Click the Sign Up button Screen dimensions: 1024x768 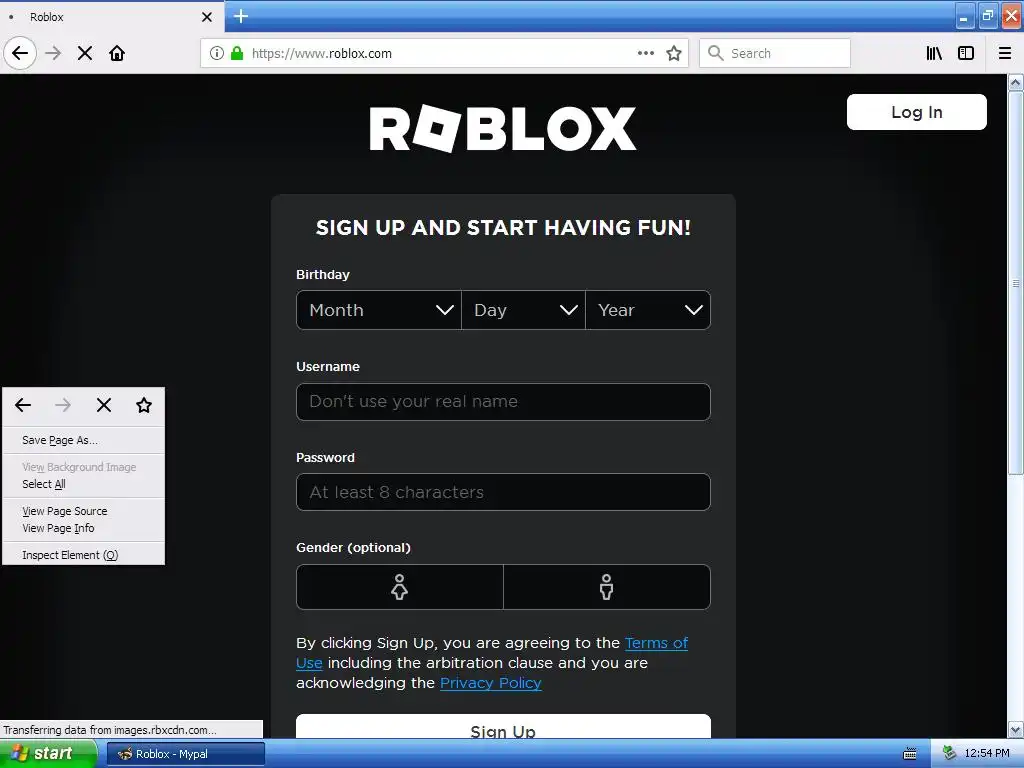click(503, 727)
